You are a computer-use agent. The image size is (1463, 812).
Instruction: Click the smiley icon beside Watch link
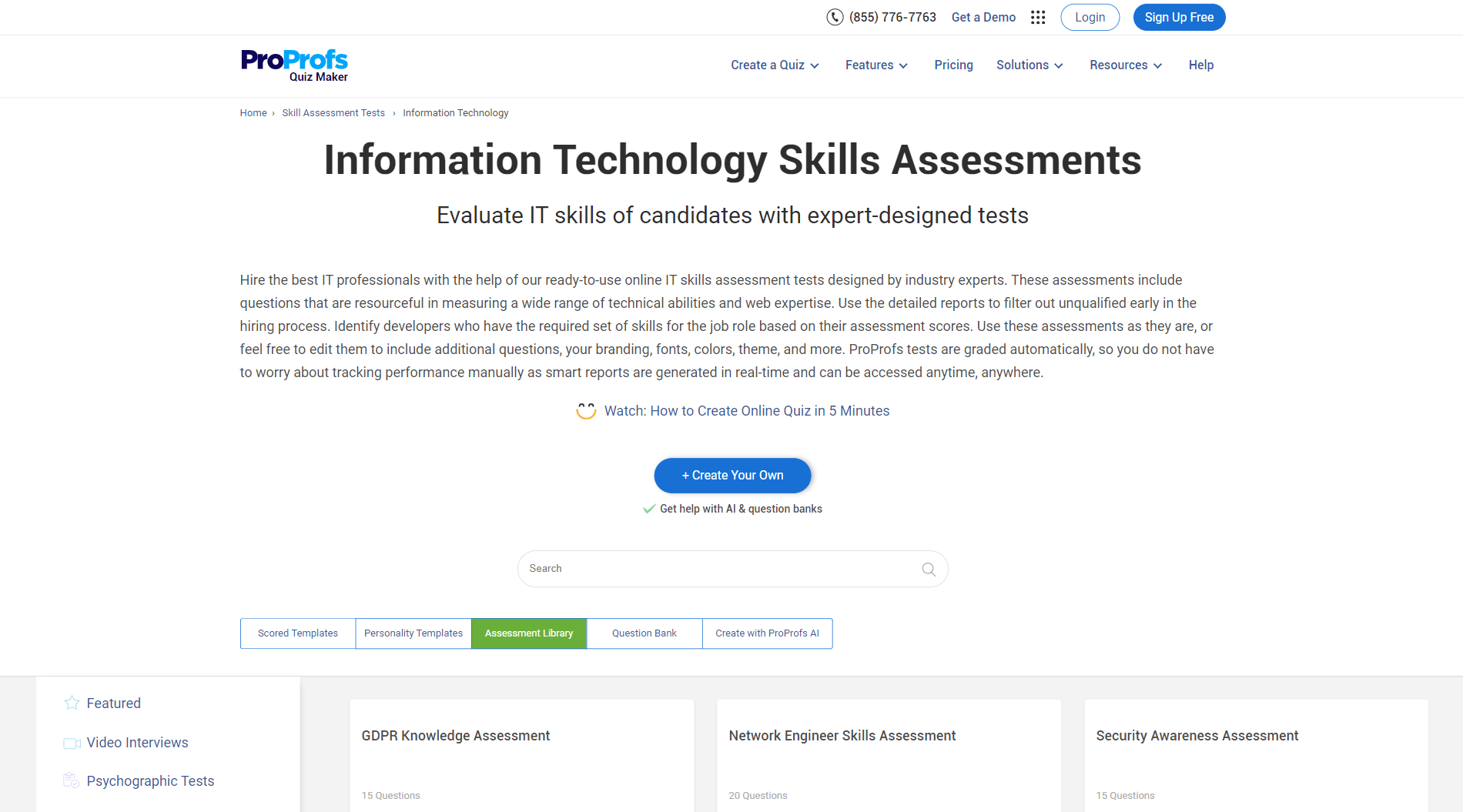pyautogui.click(x=586, y=411)
